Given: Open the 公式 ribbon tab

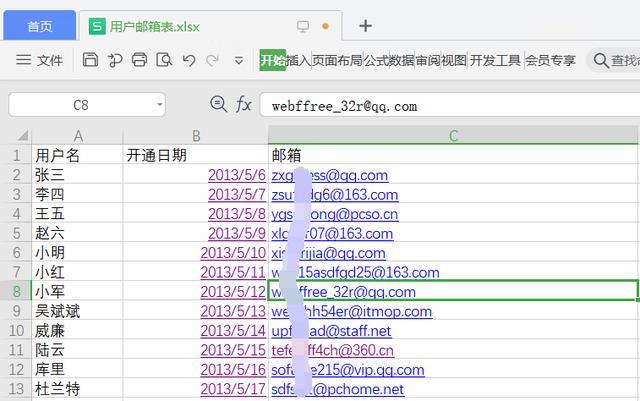Looking at the screenshot, I should (376, 60).
